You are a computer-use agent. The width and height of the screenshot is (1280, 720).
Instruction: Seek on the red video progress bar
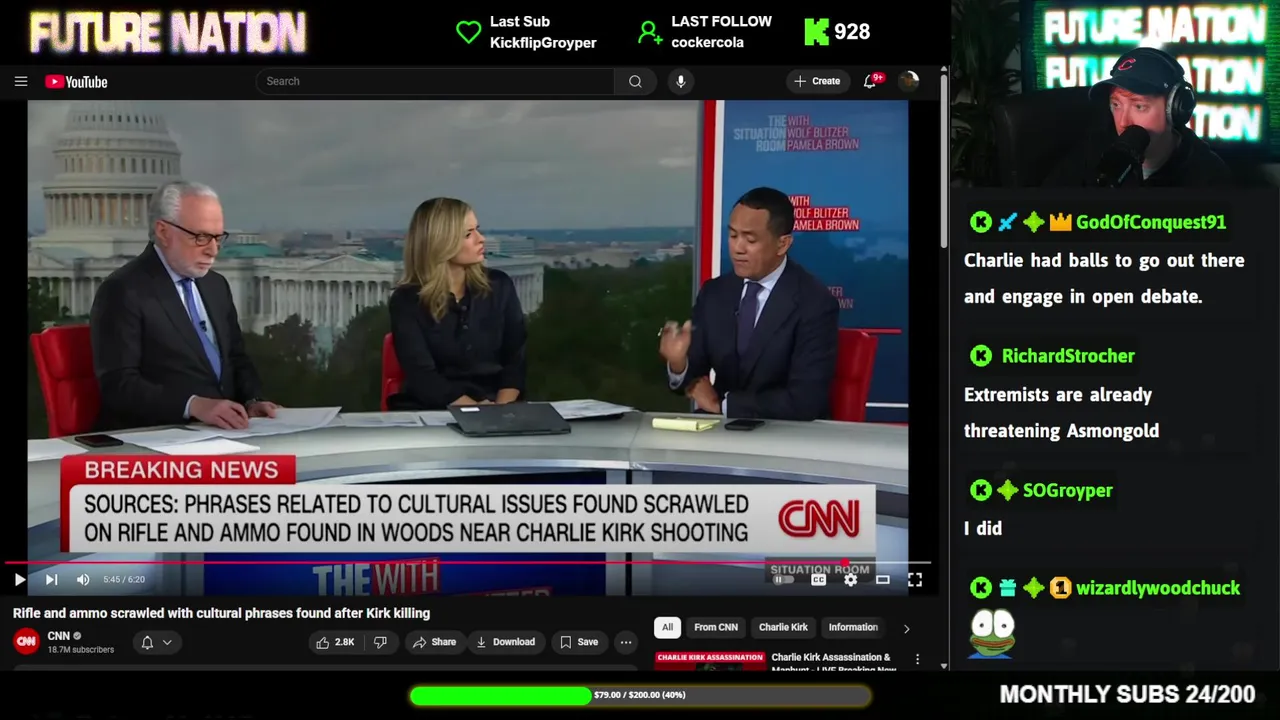pos(468,563)
